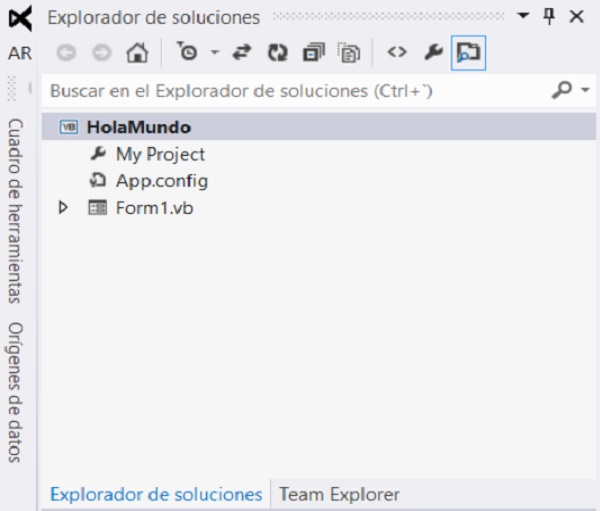Toggle Preview Selected Items button
600x511 pixels.
click(468, 53)
